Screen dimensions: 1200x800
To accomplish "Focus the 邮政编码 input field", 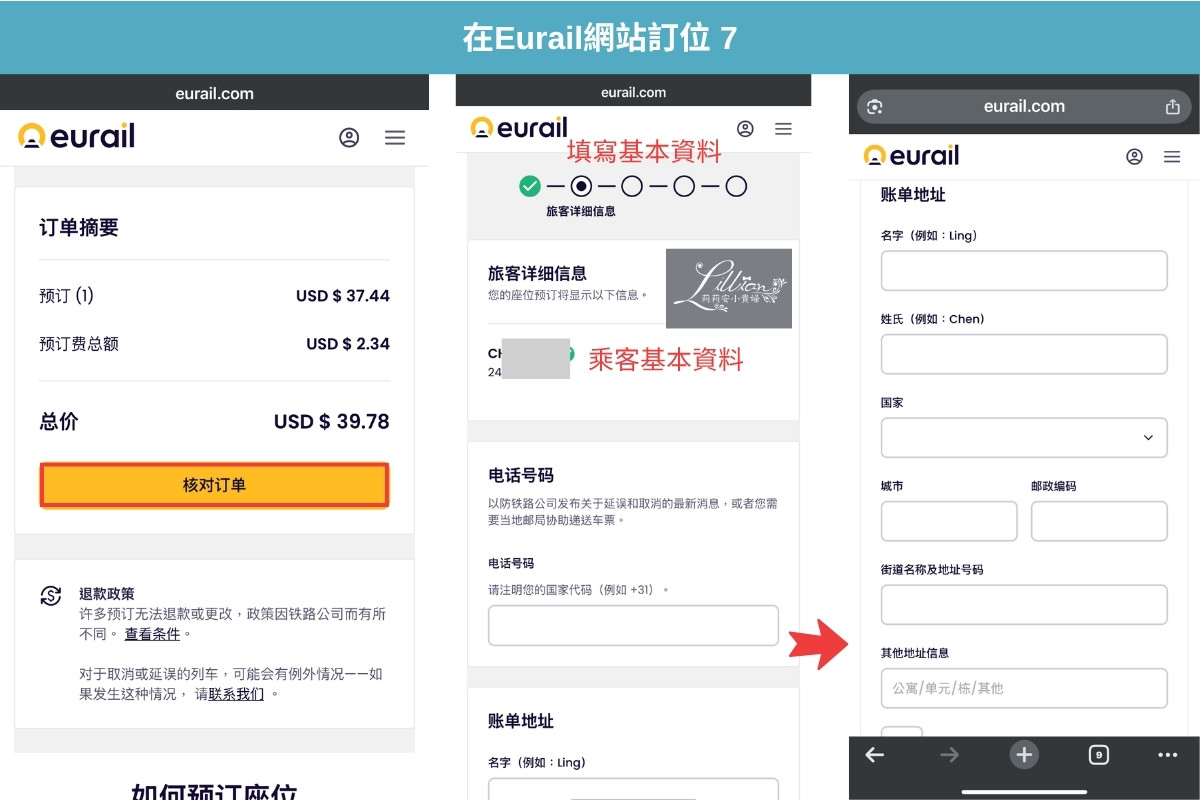I will click(1099, 521).
